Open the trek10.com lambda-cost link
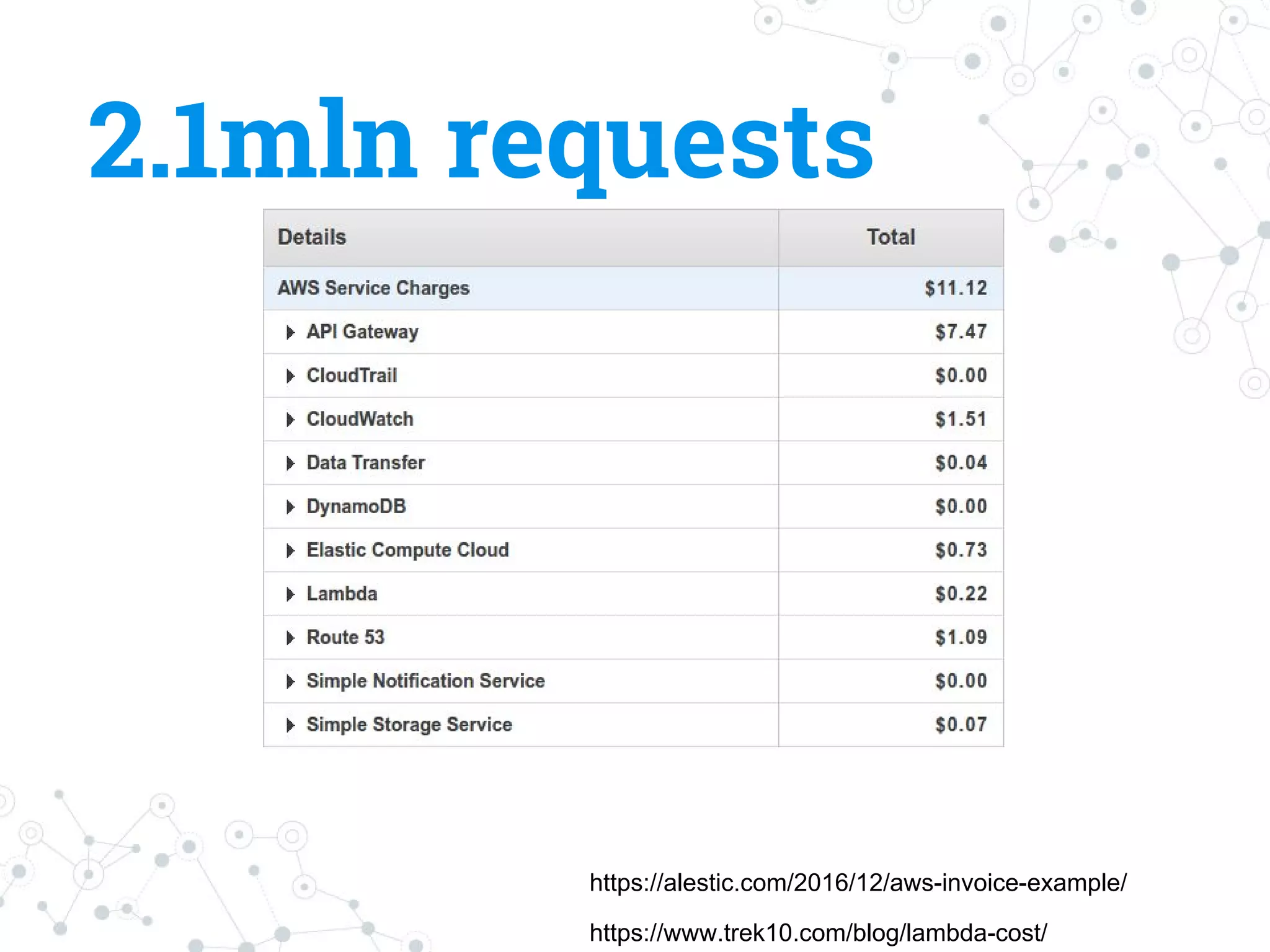Image resolution: width=1270 pixels, height=952 pixels. pos(818,933)
